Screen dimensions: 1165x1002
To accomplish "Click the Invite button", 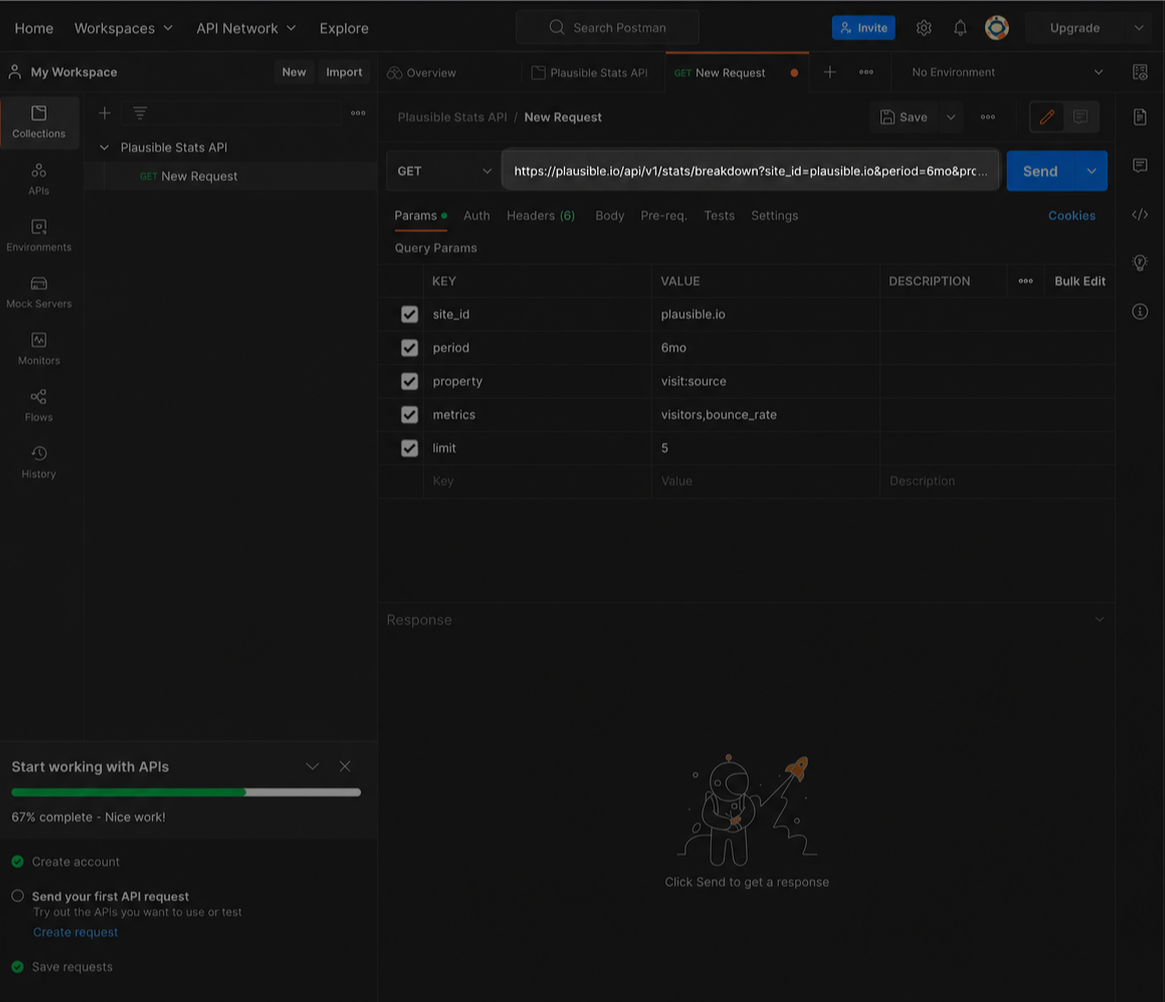I will (863, 27).
